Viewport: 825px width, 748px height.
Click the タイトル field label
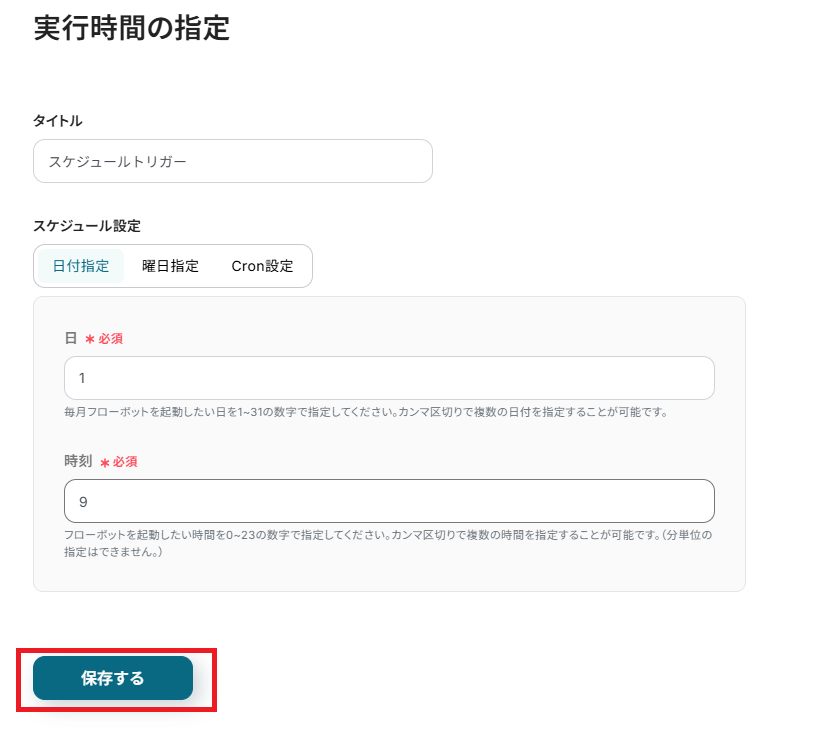click(58, 121)
